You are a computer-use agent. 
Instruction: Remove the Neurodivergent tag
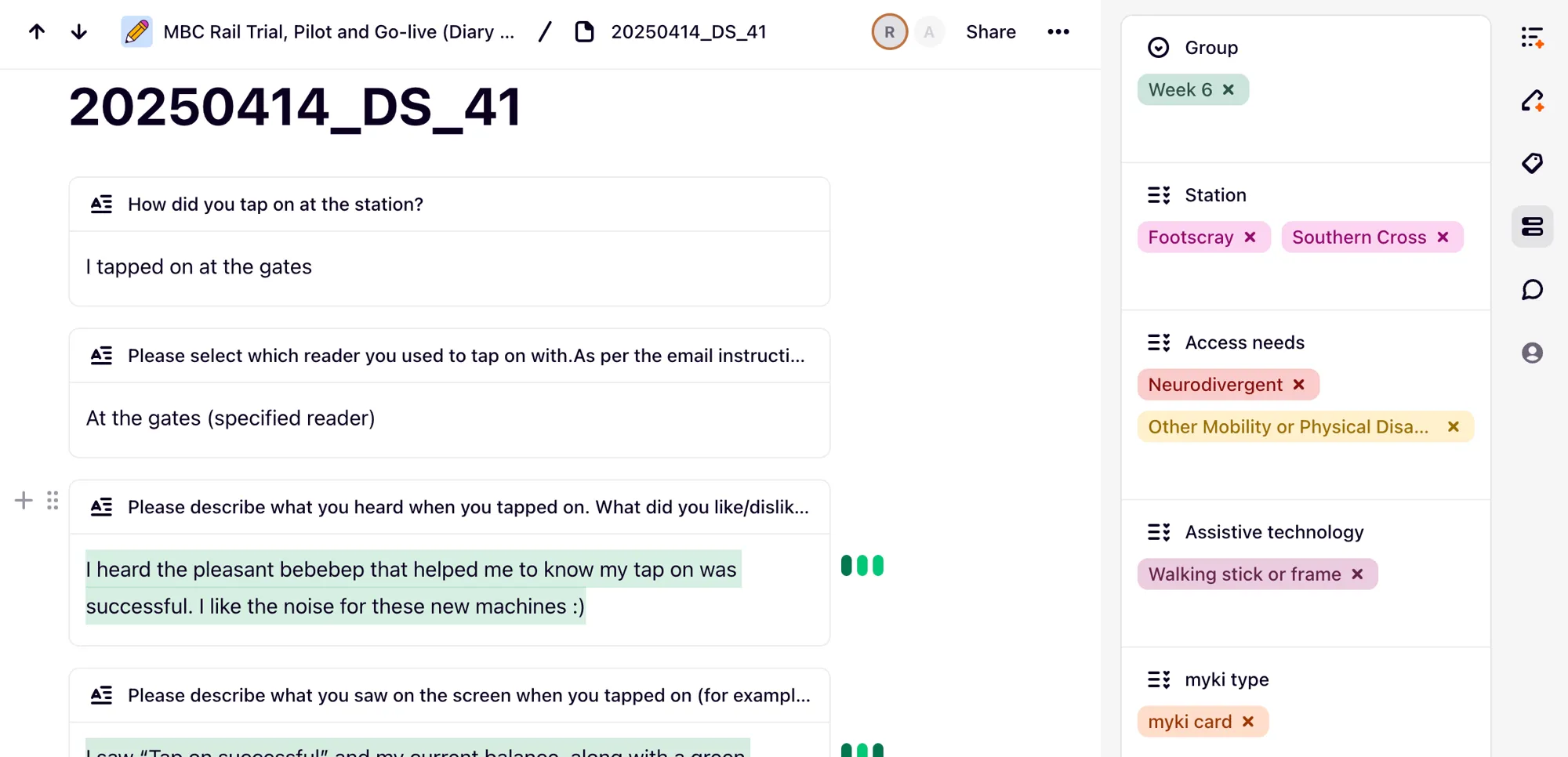coord(1299,385)
